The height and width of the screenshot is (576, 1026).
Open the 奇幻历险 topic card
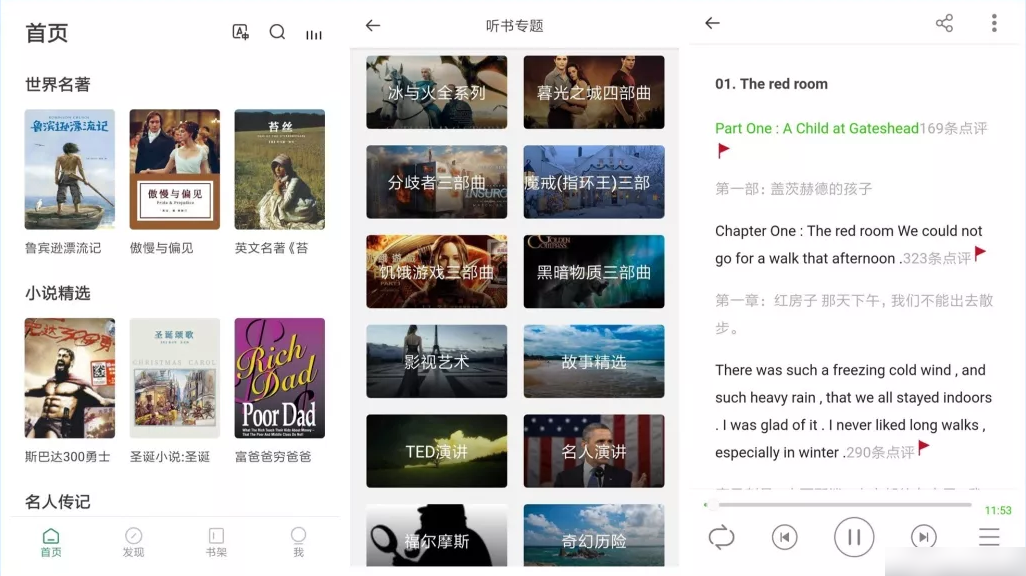(593, 535)
